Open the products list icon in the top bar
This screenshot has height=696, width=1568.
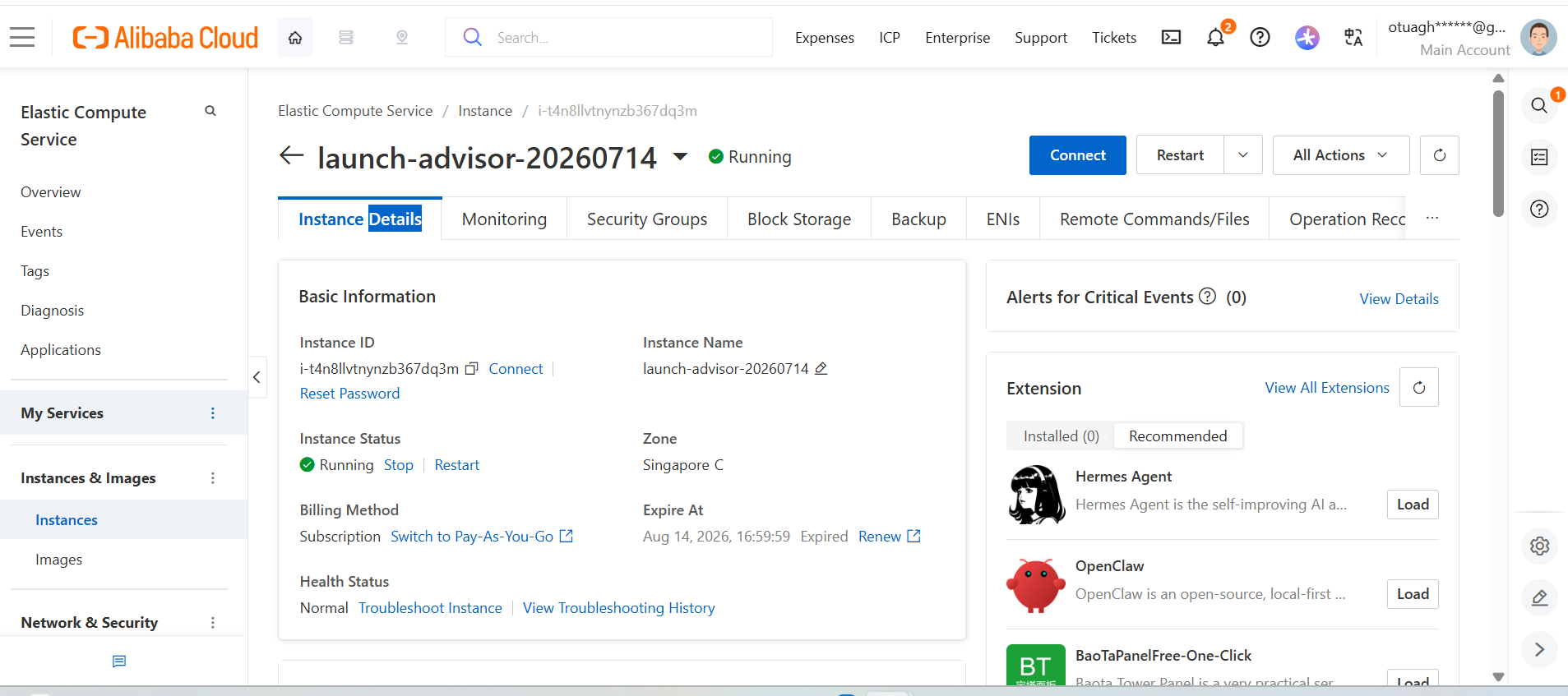coord(346,37)
